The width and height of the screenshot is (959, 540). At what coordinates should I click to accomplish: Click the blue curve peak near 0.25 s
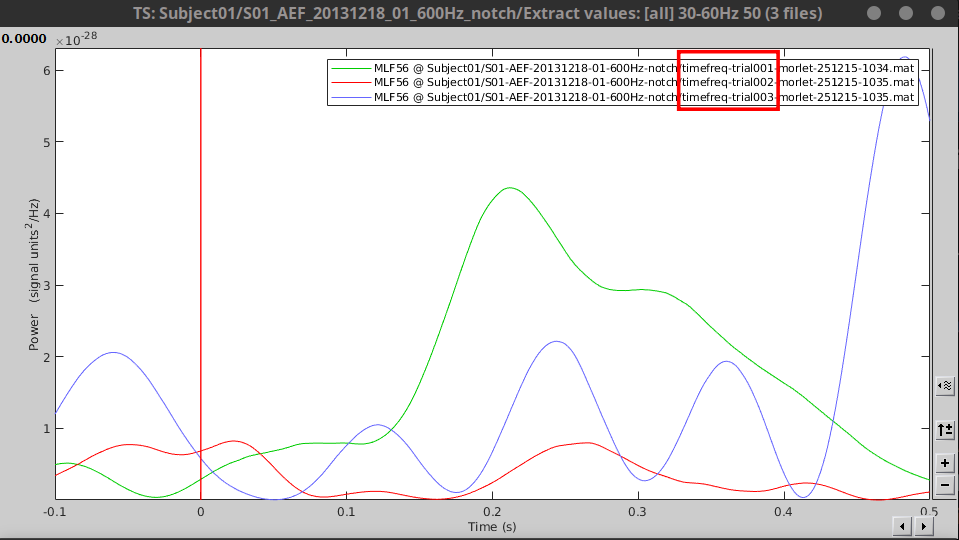(x=557, y=342)
